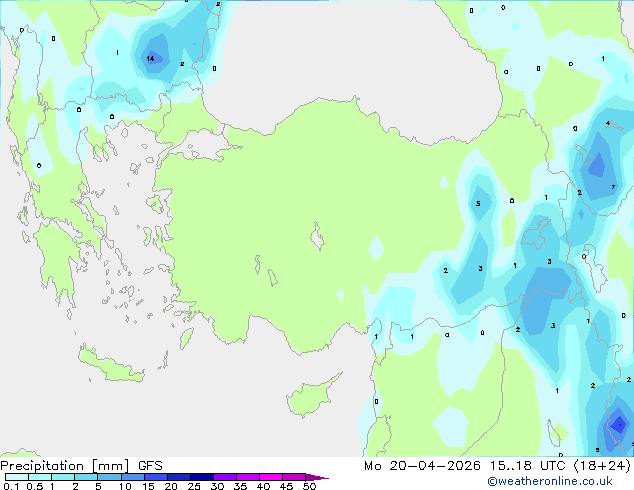Click the "Mo 20-04-2026 15..18 UTC (18+24)" timestamp
Viewport: 634px width, 490px height.
coord(497,466)
